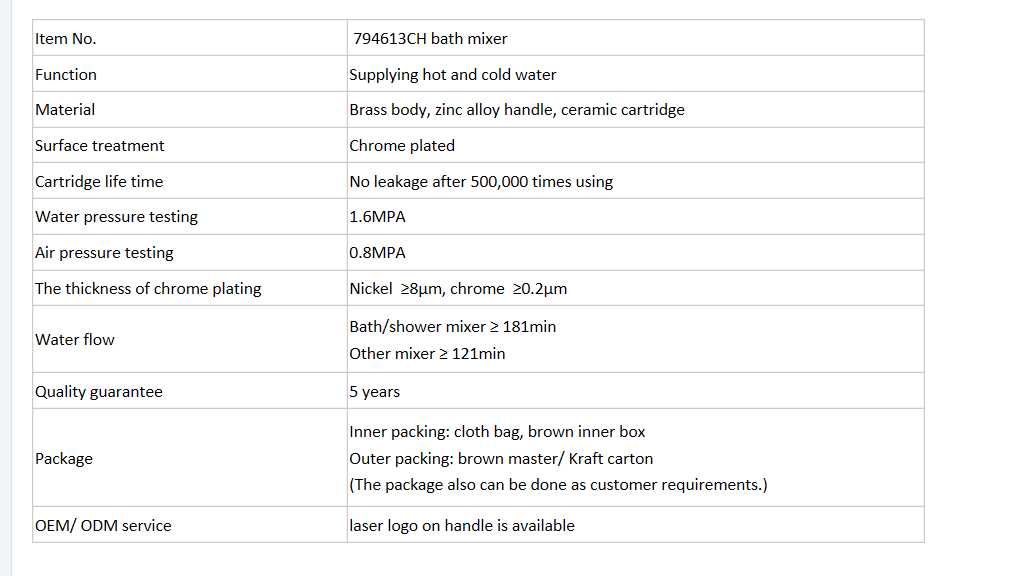This screenshot has width=1025, height=576.
Task: Select 'Supplying hot and cold water' text
Action: tap(453, 75)
